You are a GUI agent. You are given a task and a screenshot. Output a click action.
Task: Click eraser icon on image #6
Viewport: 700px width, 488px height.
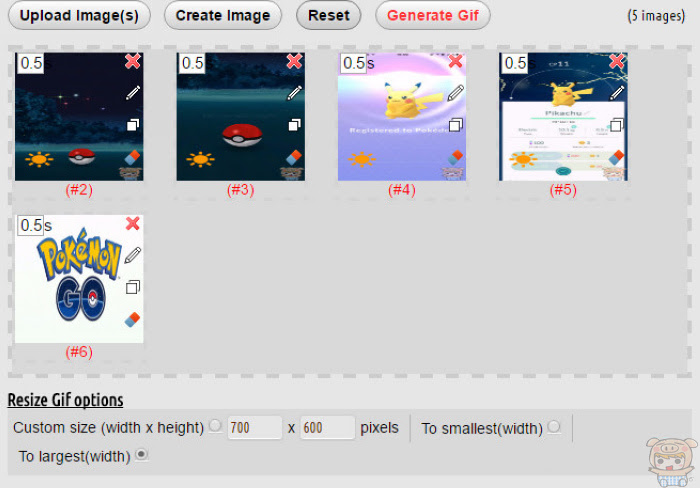point(133,320)
